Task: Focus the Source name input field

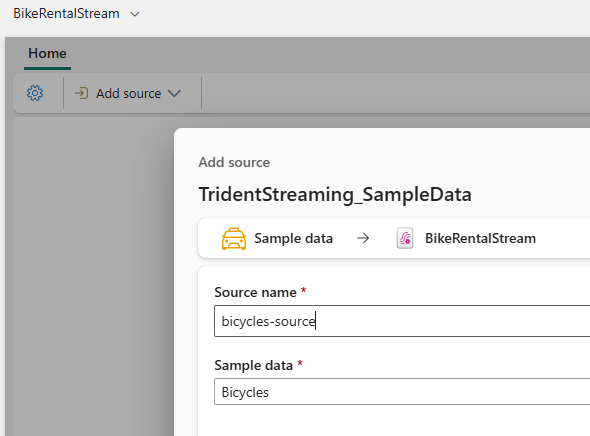Action: tap(402, 321)
